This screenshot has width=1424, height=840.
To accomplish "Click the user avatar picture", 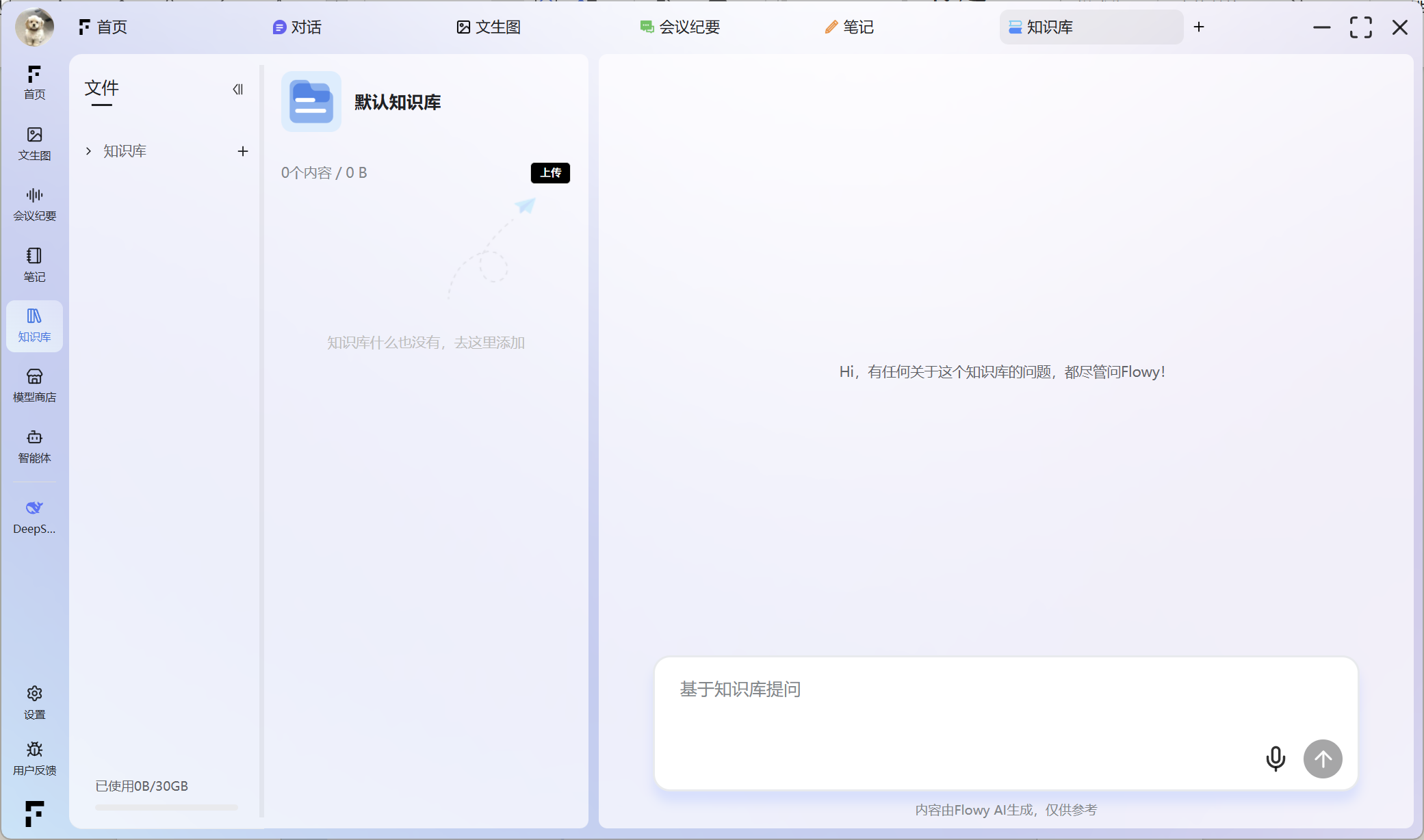I will point(34,27).
